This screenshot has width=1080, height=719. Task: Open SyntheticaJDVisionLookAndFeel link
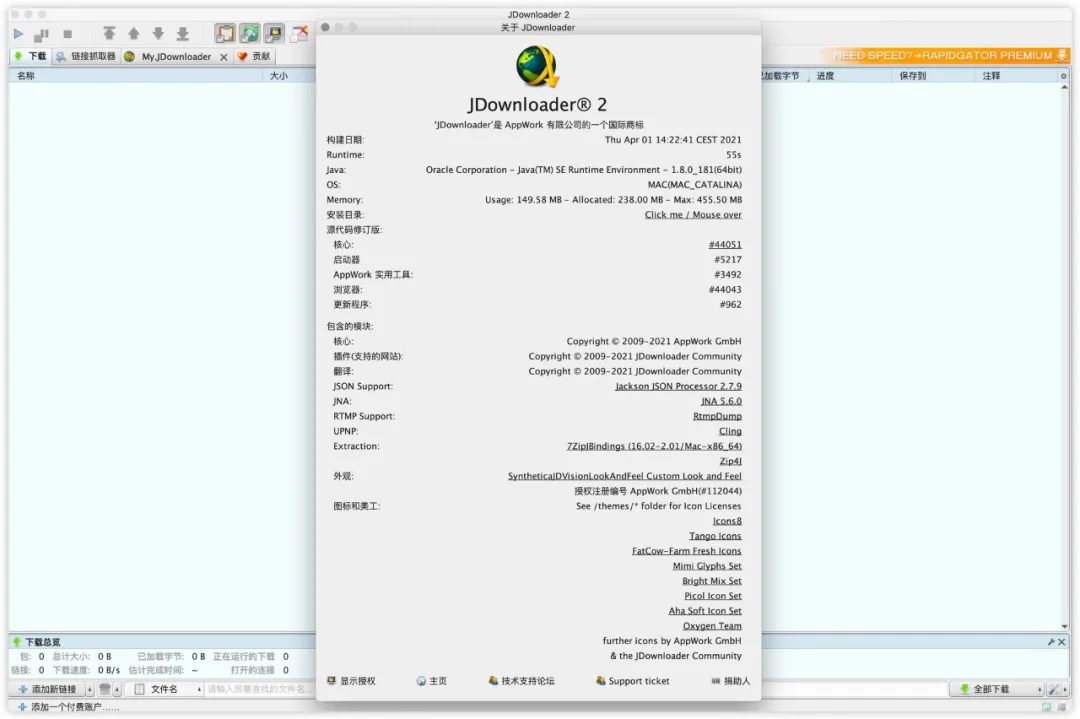[625, 477]
